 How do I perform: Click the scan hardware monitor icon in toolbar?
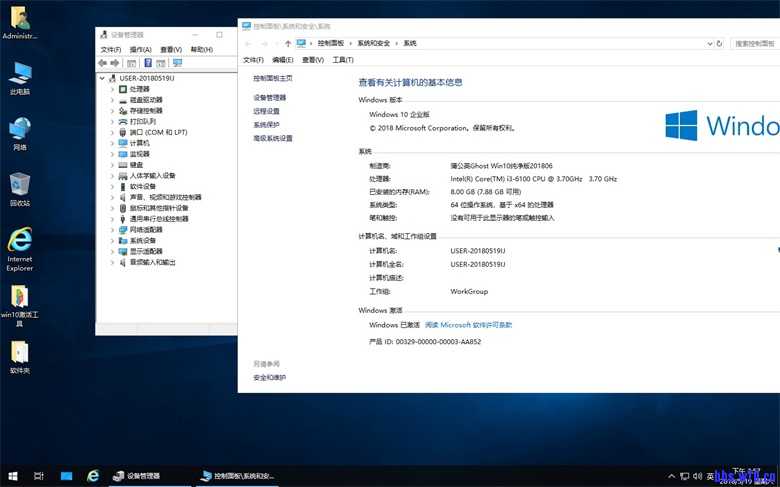point(177,62)
